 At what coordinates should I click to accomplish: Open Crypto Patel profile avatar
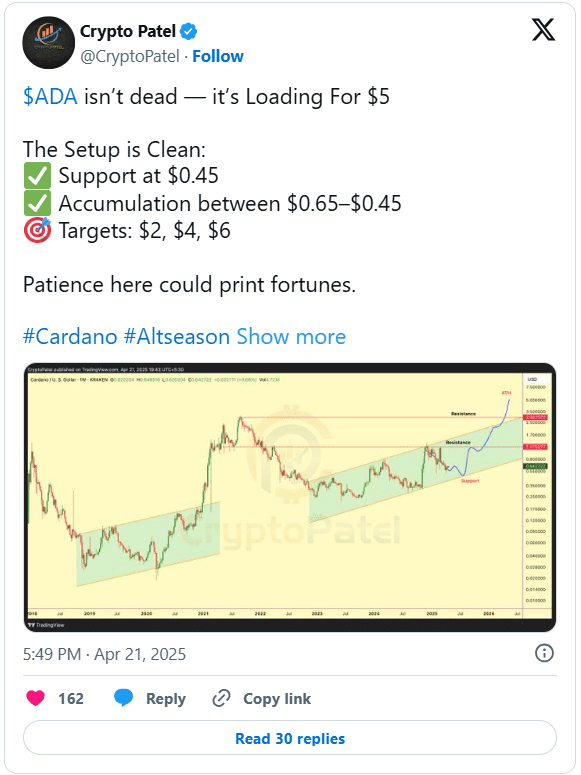click(x=48, y=43)
